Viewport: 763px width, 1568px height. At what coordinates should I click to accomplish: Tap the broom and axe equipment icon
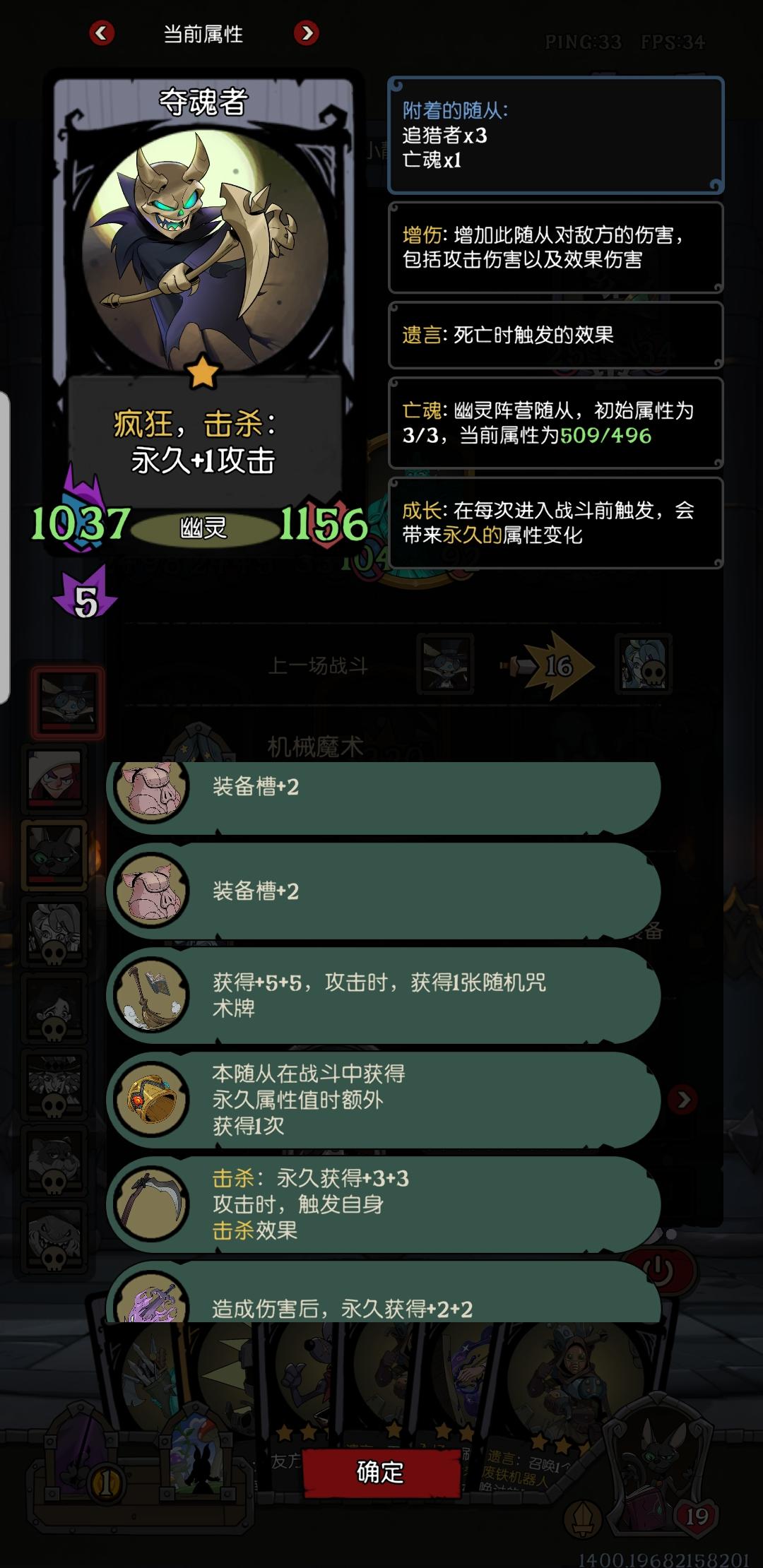150,995
